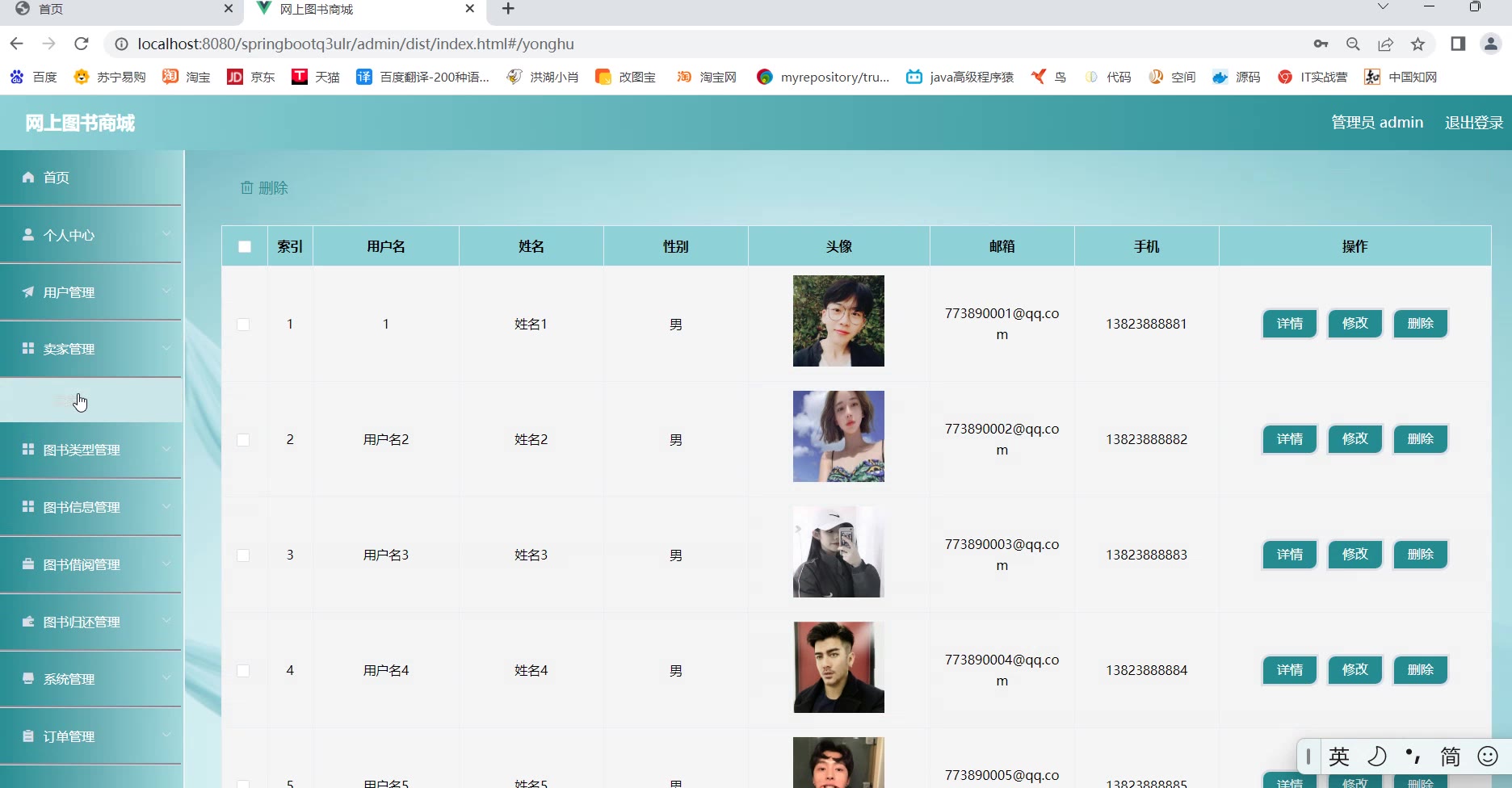The width and height of the screenshot is (1512, 788).
Task: Expand the 图书借阅管理 menu chevron
Action: point(166,564)
